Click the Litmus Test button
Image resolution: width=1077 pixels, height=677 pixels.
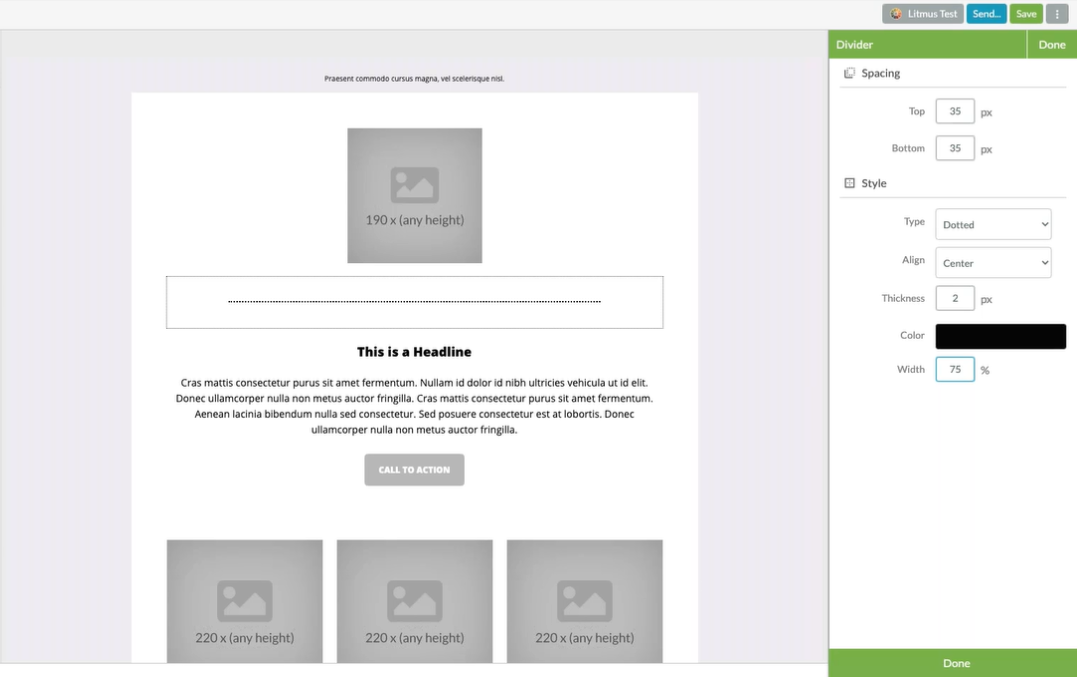tap(922, 14)
